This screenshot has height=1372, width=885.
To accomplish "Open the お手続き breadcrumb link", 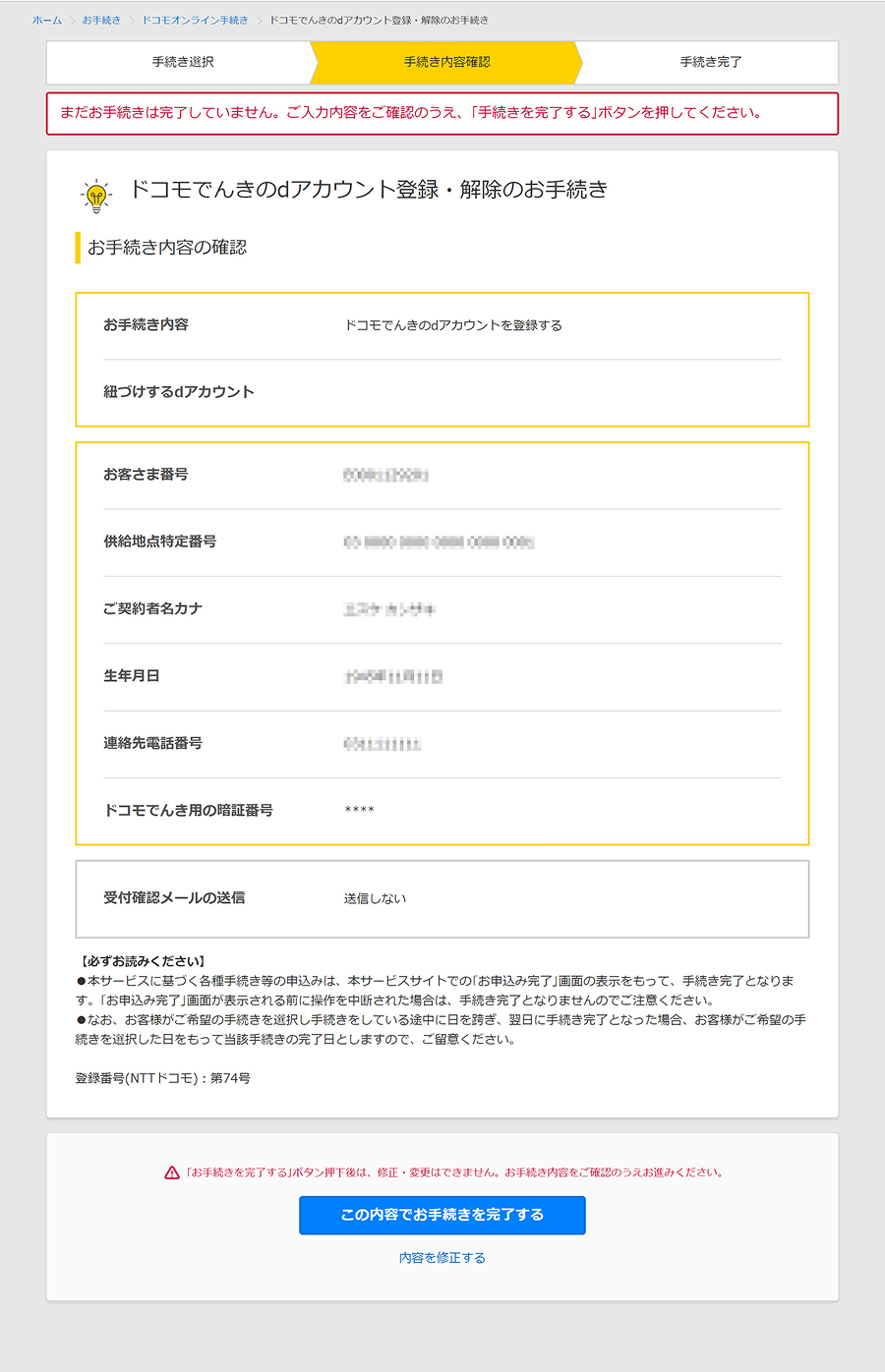I will 101,20.
